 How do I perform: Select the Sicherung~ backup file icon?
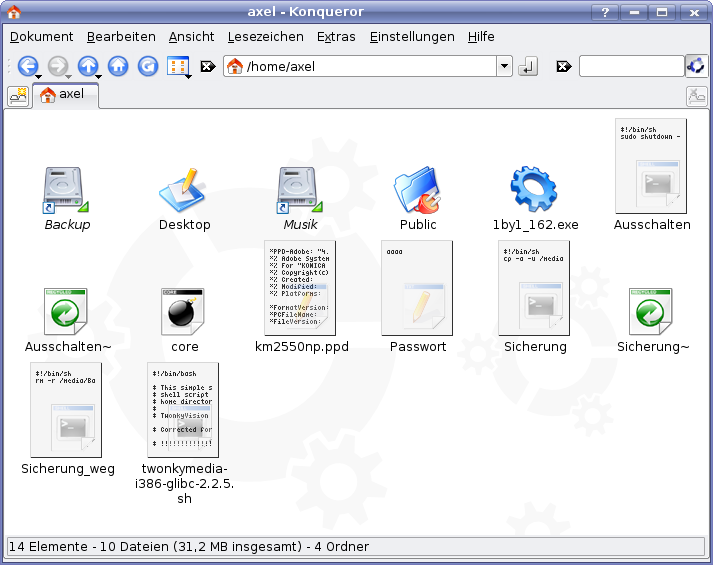651,312
